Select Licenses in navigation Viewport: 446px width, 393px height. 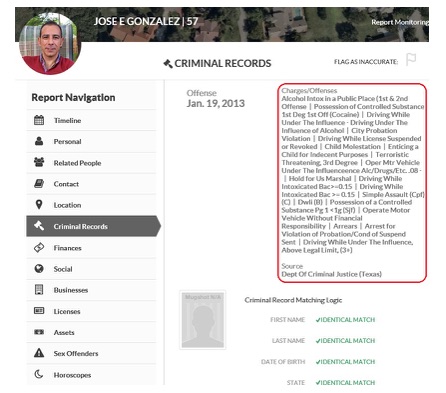point(91,311)
